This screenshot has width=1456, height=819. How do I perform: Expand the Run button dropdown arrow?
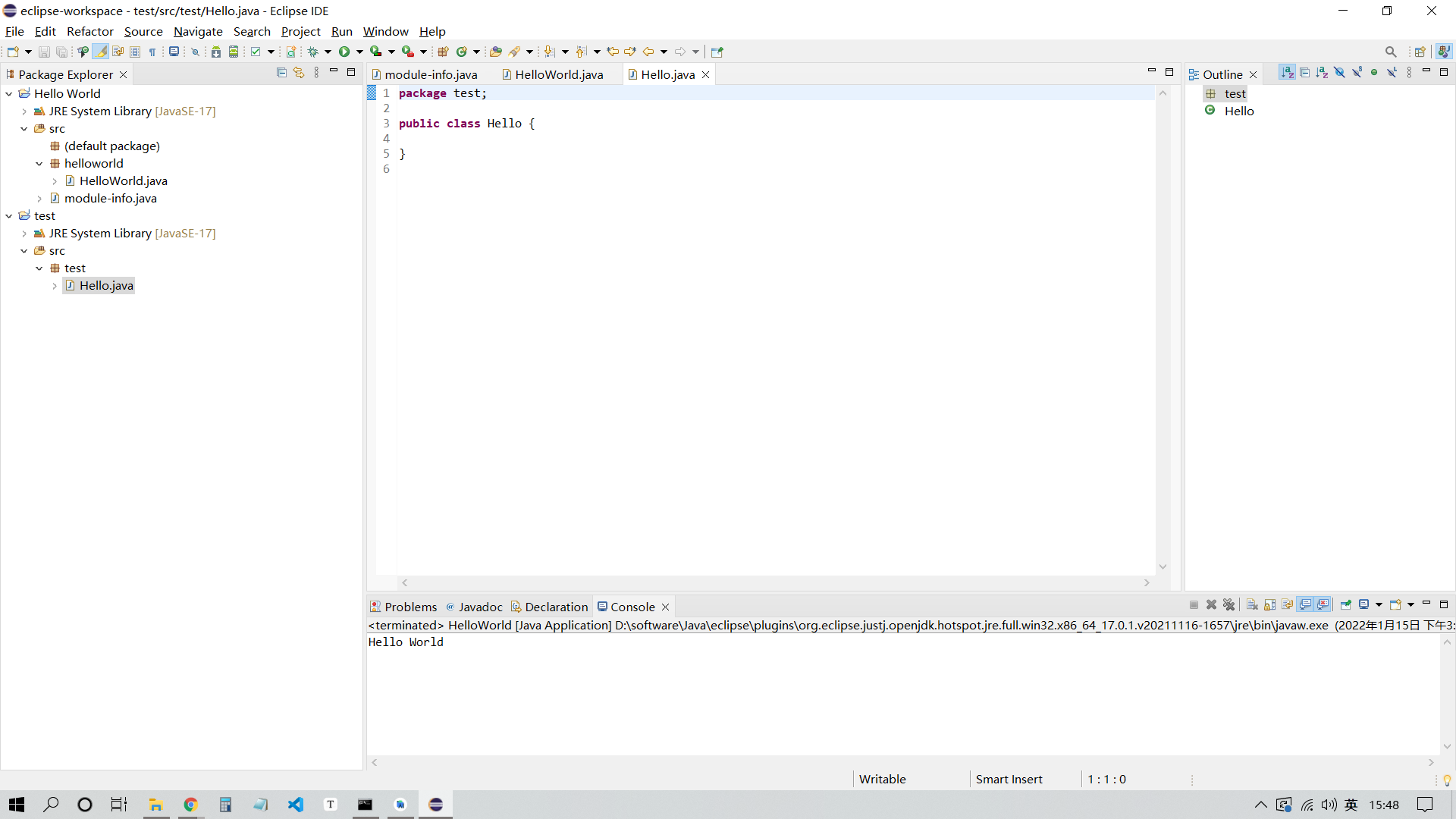(x=358, y=51)
